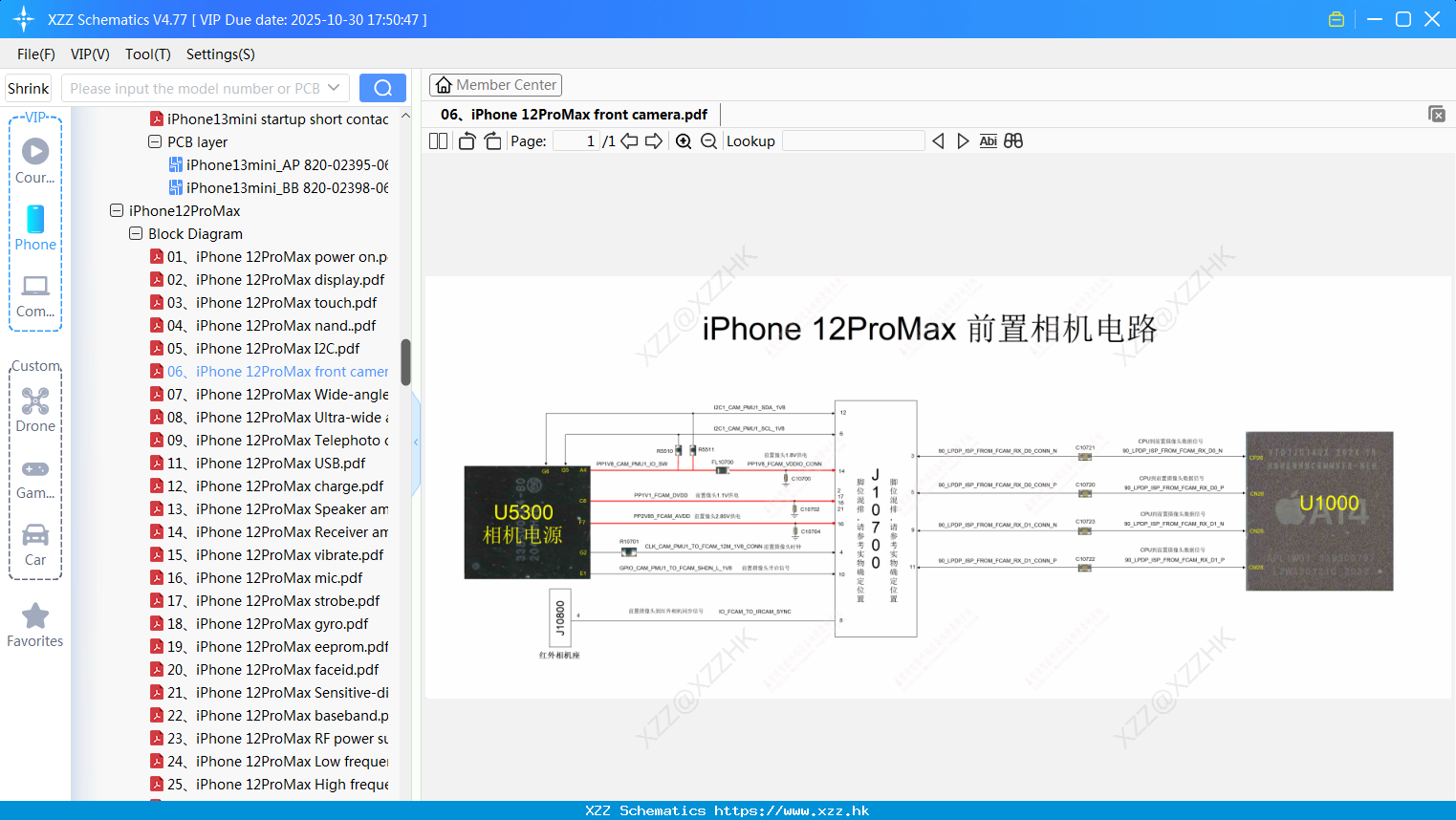The height and width of the screenshot is (820, 1456).
Task: Open the Car category
Action: click(x=35, y=545)
